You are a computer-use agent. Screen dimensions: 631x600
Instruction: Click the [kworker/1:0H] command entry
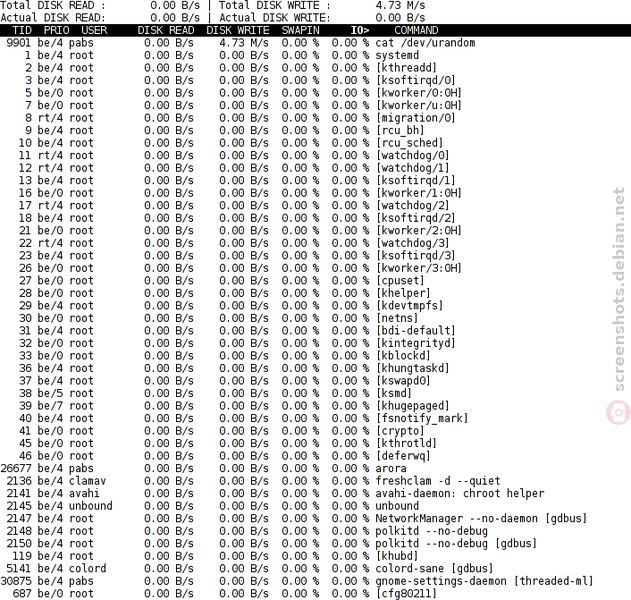419,193
